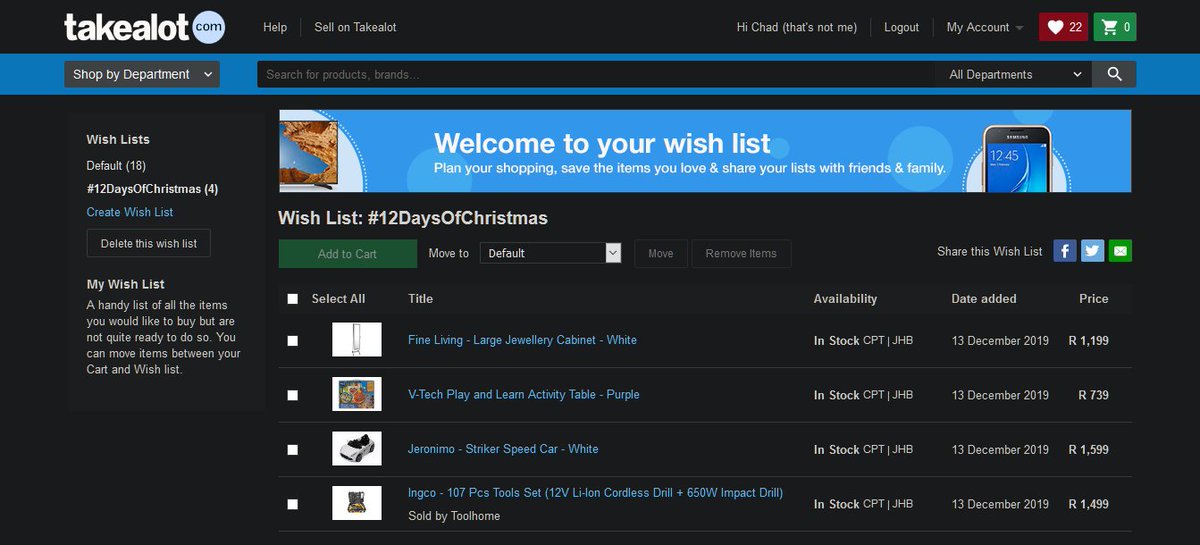Open Jeronimo Striker Speed Car link
This screenshot has width=1200, height=545.
503,449
